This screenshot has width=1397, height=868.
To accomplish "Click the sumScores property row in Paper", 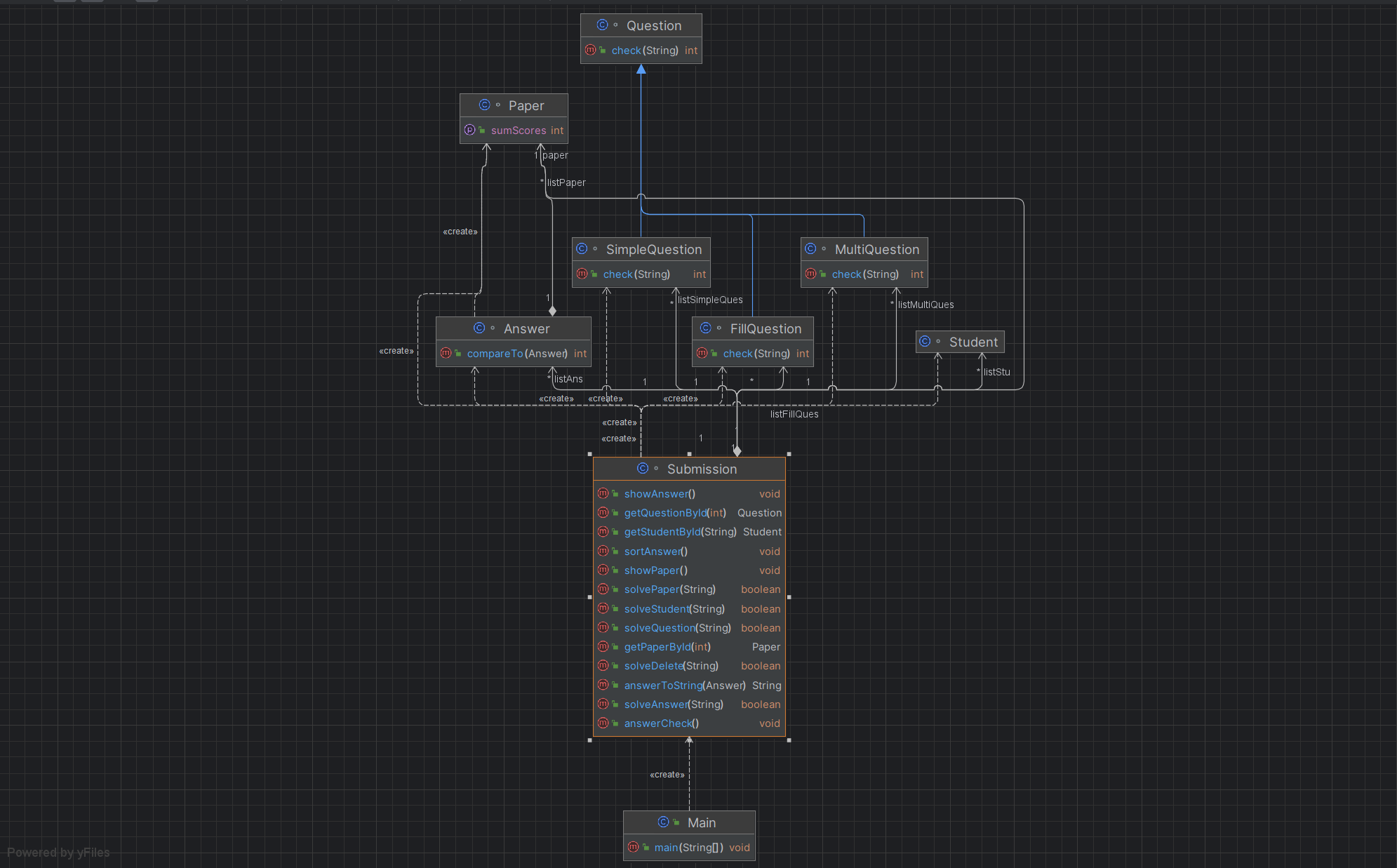I will point(514,131).
